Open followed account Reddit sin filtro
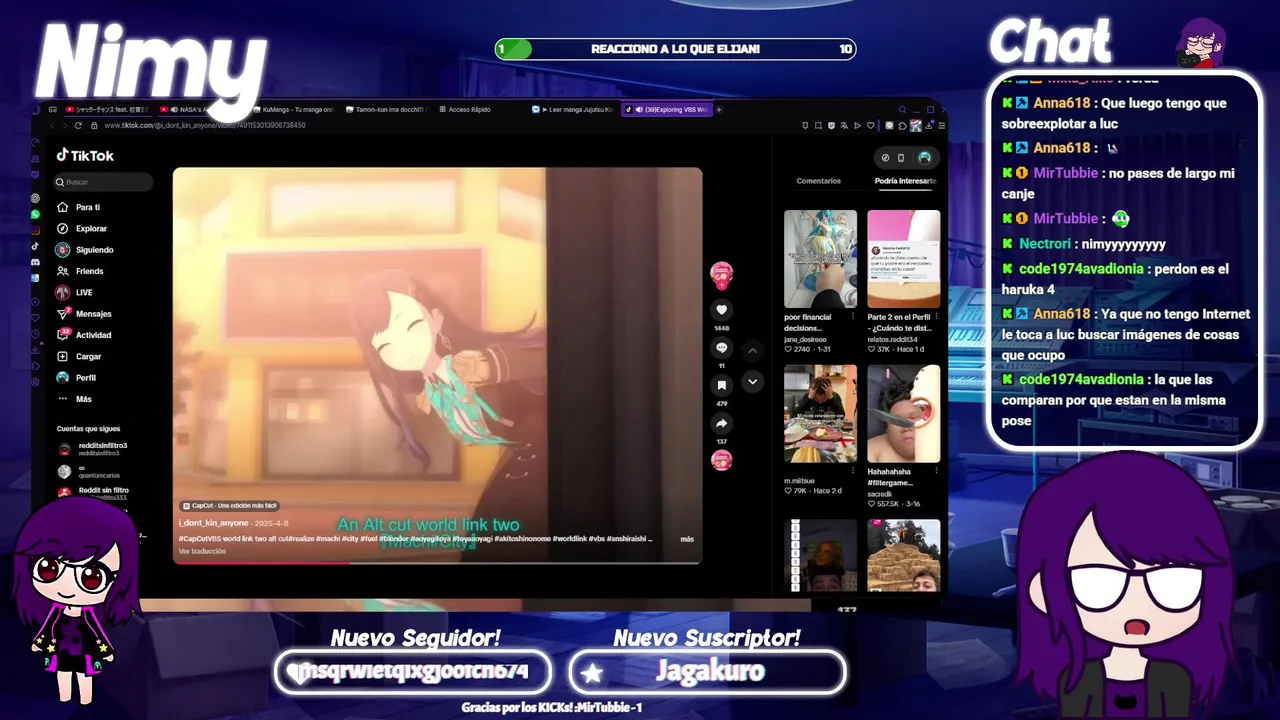This screenshot has height=720, width=1280. coord(92,493)
